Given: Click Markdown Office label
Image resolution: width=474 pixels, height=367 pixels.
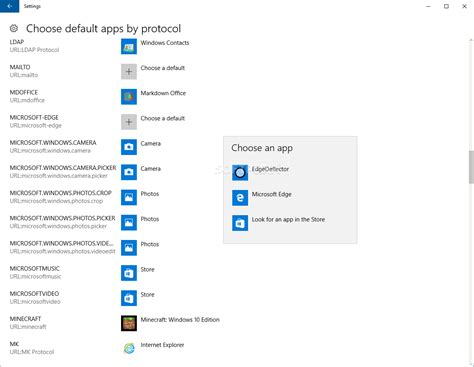Looking at the screenshot, I should pos(163,93).
